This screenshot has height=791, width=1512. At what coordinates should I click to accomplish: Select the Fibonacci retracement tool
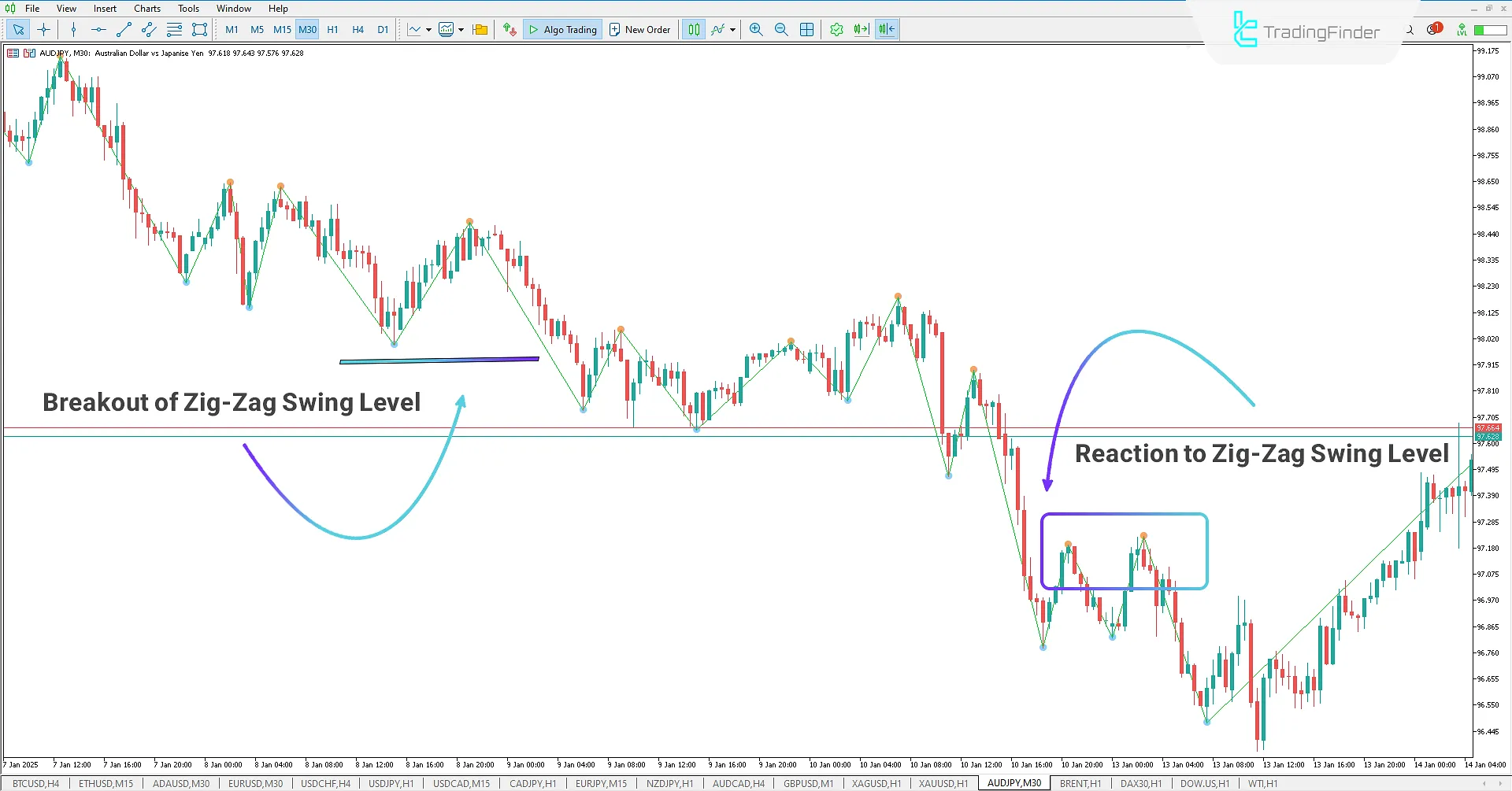point(174,29)
